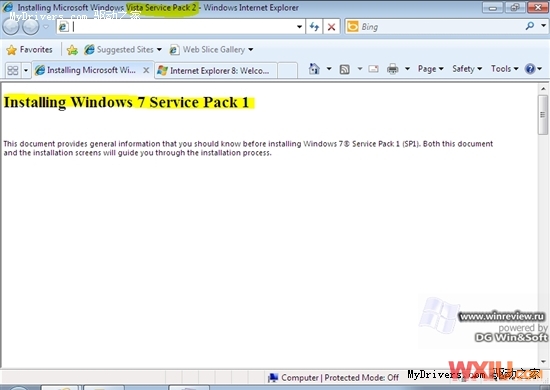Click the Back navigation button
The width and height of the screenshot is (550, 390).
coord(11,27)
